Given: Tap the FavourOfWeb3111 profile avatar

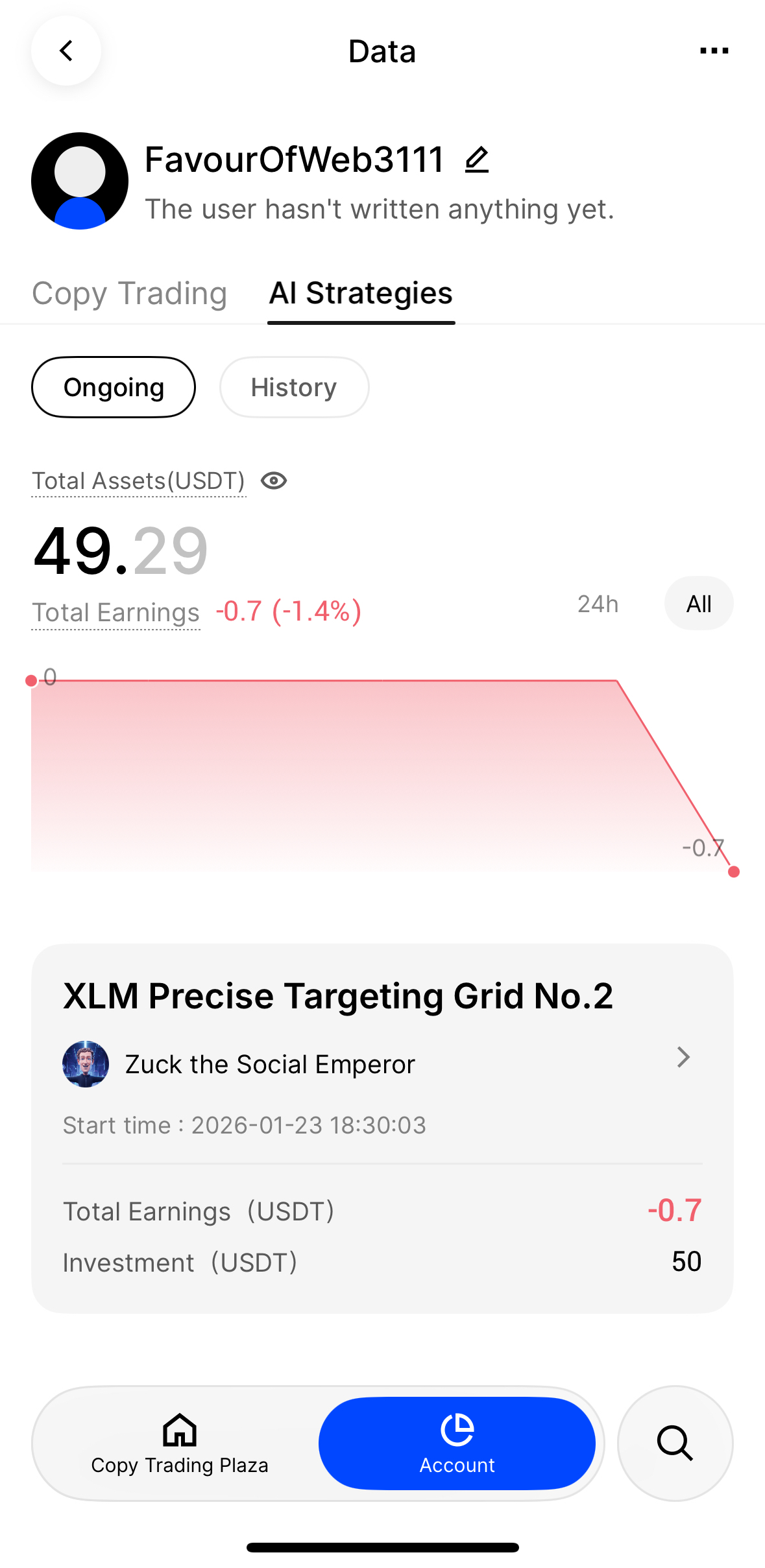Looking at the screenshot, I should pos(80,181).
